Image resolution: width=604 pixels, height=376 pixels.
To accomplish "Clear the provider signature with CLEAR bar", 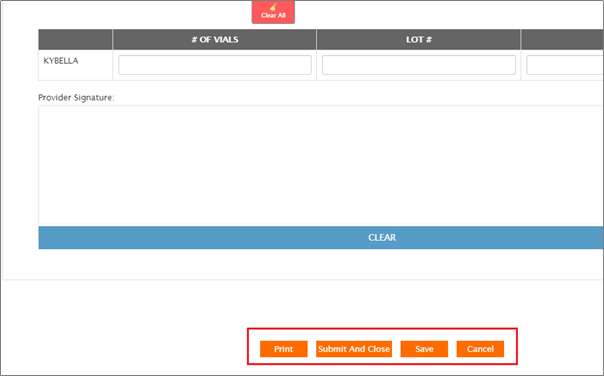I will pyautogui.click(x=321, y=237).
